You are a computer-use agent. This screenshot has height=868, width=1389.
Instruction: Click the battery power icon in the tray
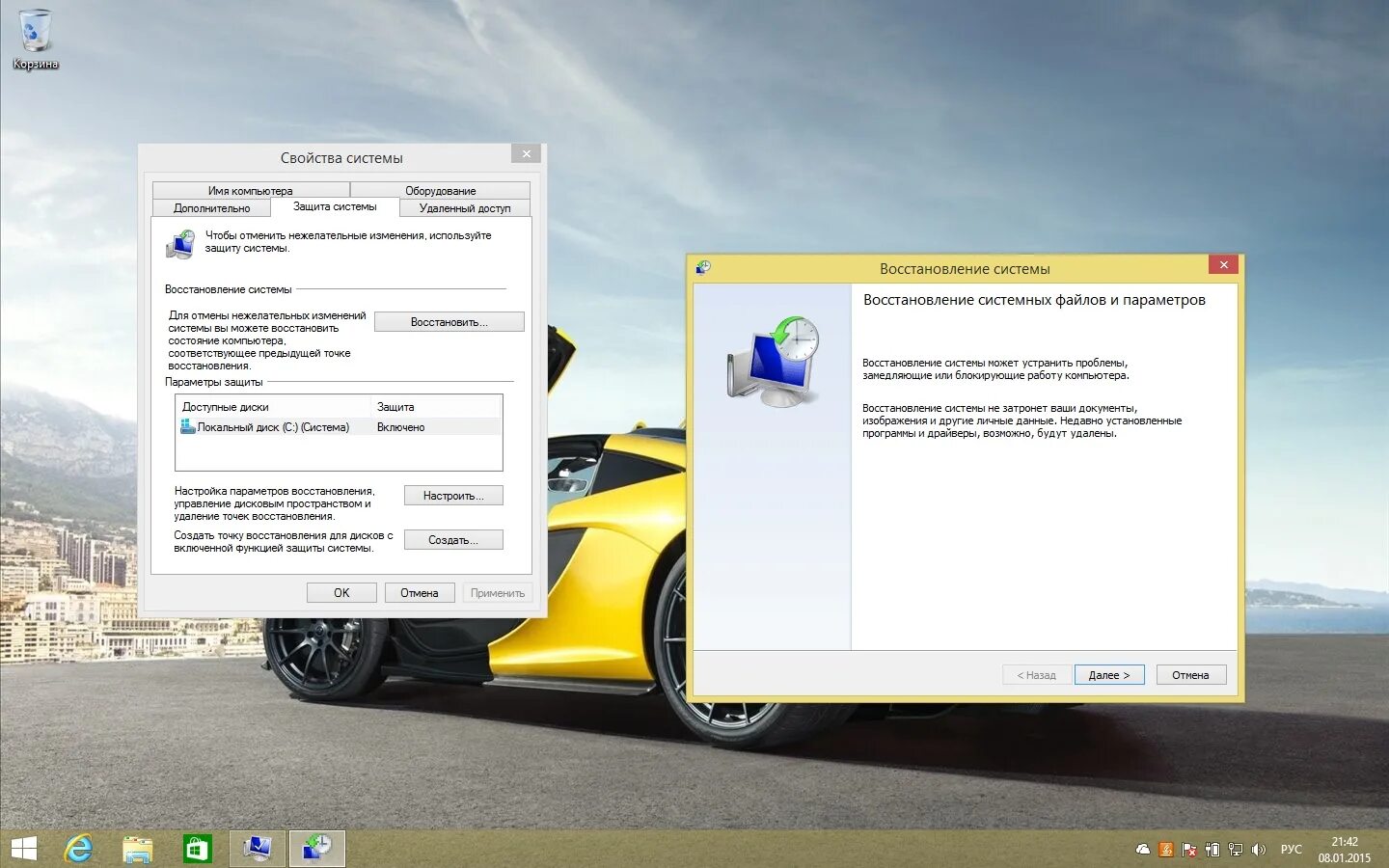tap(1212, 849)
